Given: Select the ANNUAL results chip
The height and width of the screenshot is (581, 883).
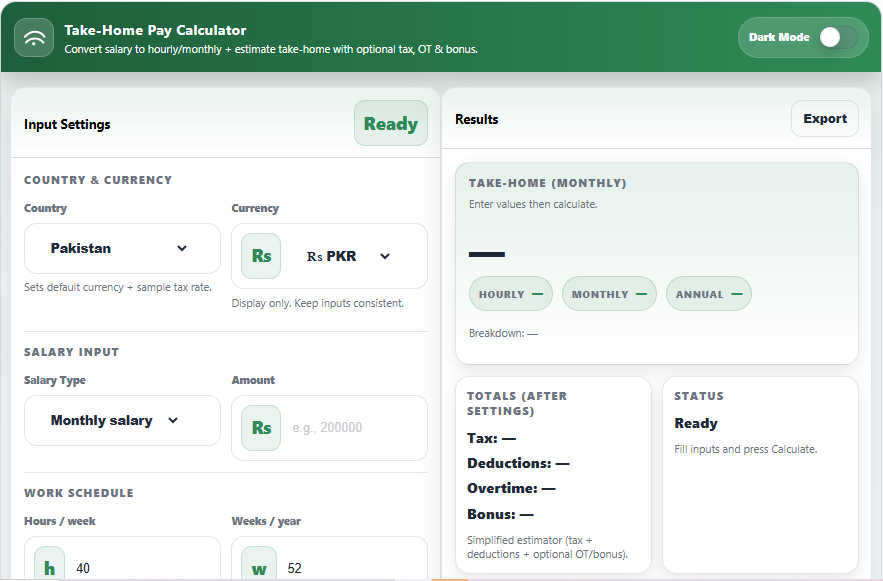Looking at the screenshot, I should point(708,293).
